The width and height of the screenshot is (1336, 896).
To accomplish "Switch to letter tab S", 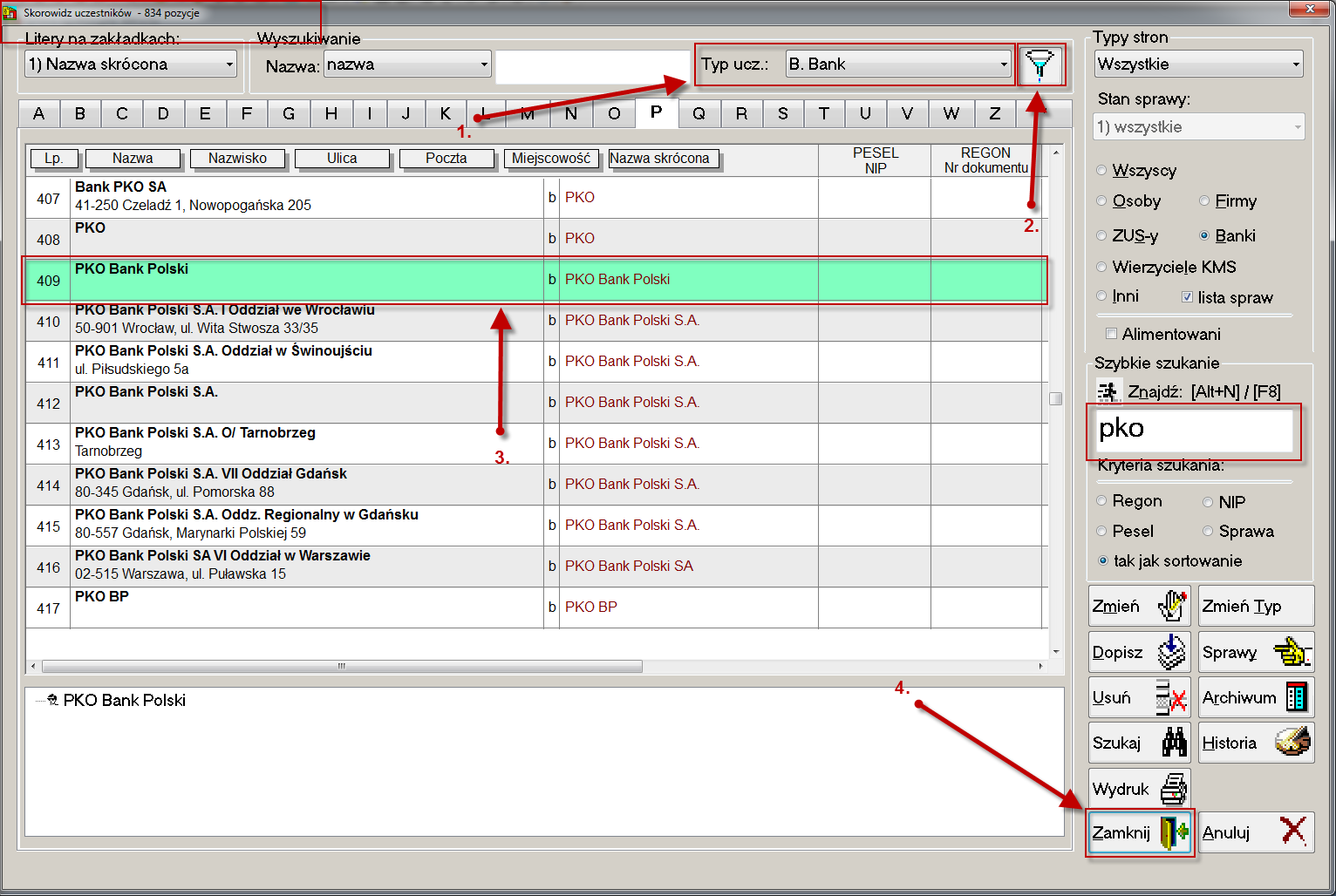I will (783, 113).
